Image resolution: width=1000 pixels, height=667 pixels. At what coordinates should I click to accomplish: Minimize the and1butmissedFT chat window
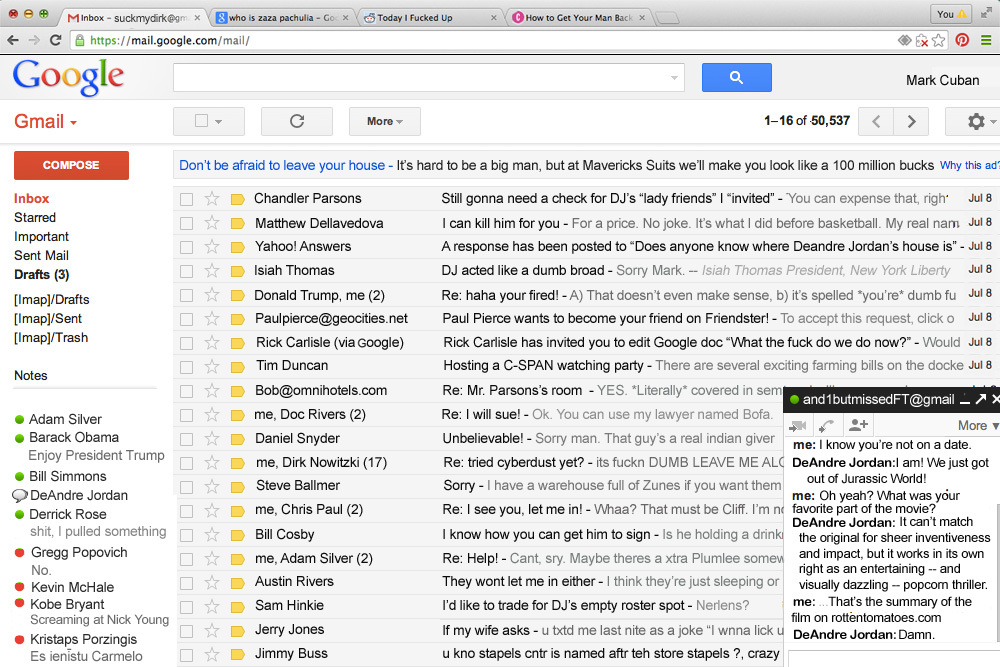pos(965,400)
